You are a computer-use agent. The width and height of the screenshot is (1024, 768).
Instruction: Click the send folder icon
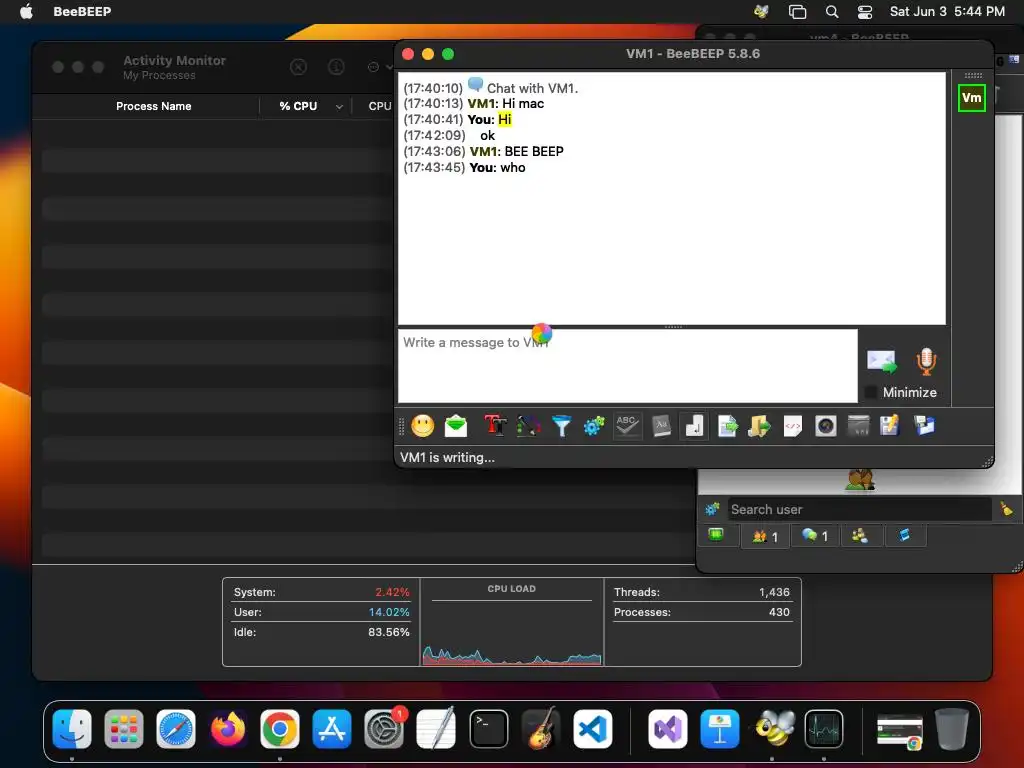click(x=759, y=426)
